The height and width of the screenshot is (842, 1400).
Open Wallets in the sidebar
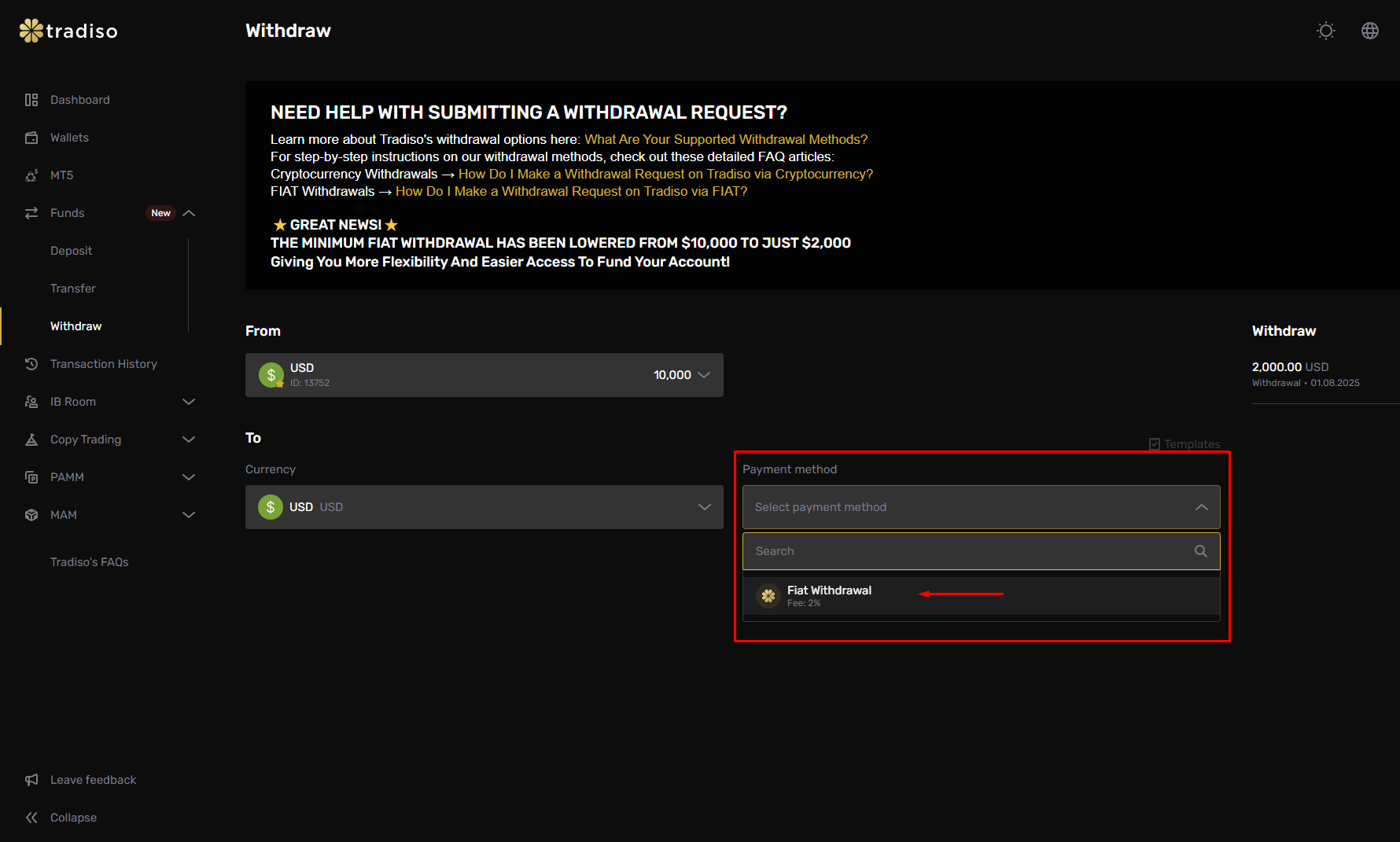click(69, 138)
